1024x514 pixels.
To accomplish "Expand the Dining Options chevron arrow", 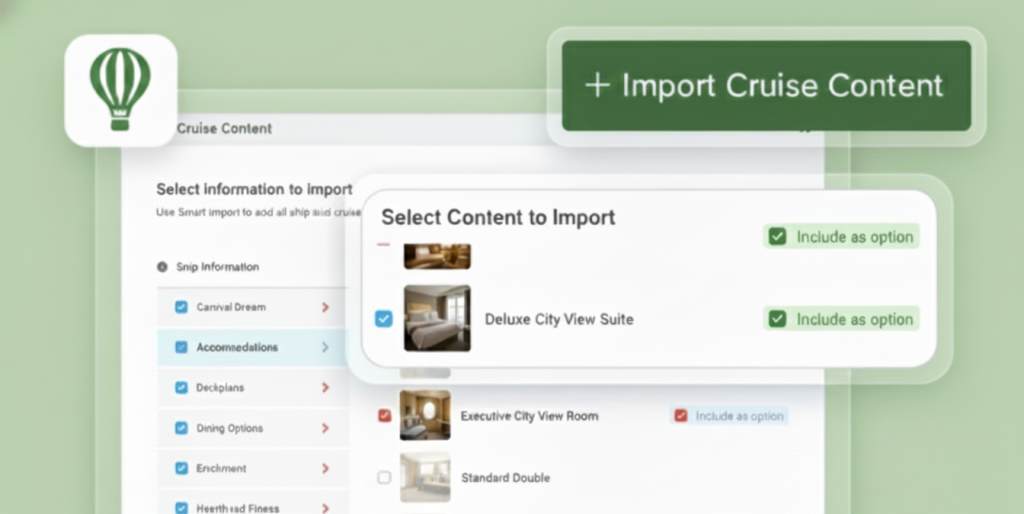I will 325,428.
